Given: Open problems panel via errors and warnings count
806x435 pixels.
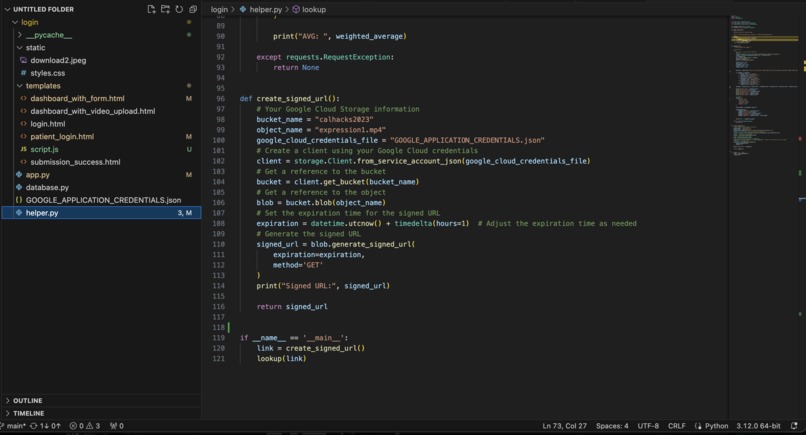Looking at the screenshot, I should click(x=85, y=426).
